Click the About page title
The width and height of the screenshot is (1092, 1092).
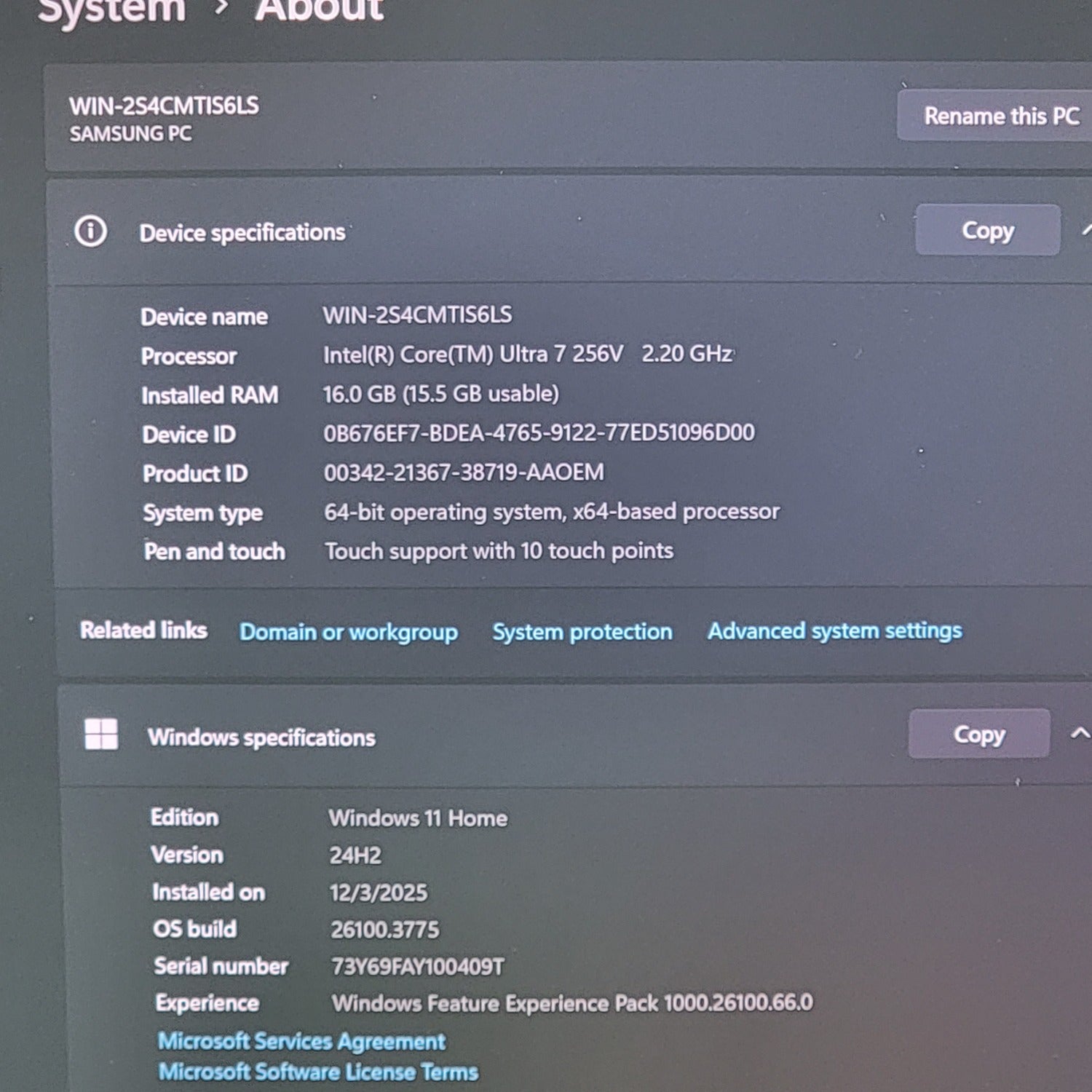[x=319, y=10]
